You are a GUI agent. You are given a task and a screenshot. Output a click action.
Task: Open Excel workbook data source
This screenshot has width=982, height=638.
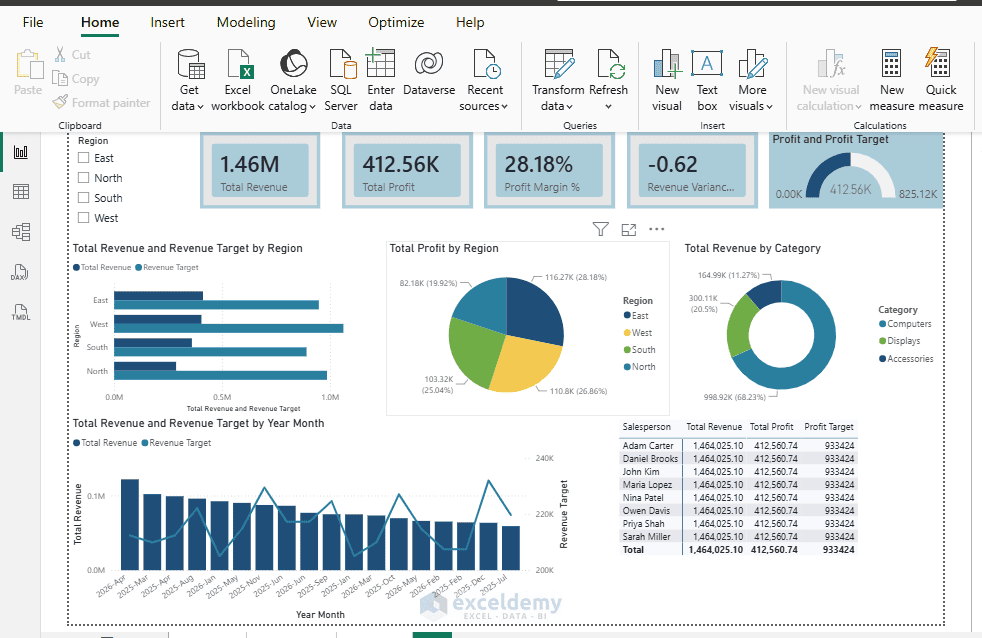[238, 81]
